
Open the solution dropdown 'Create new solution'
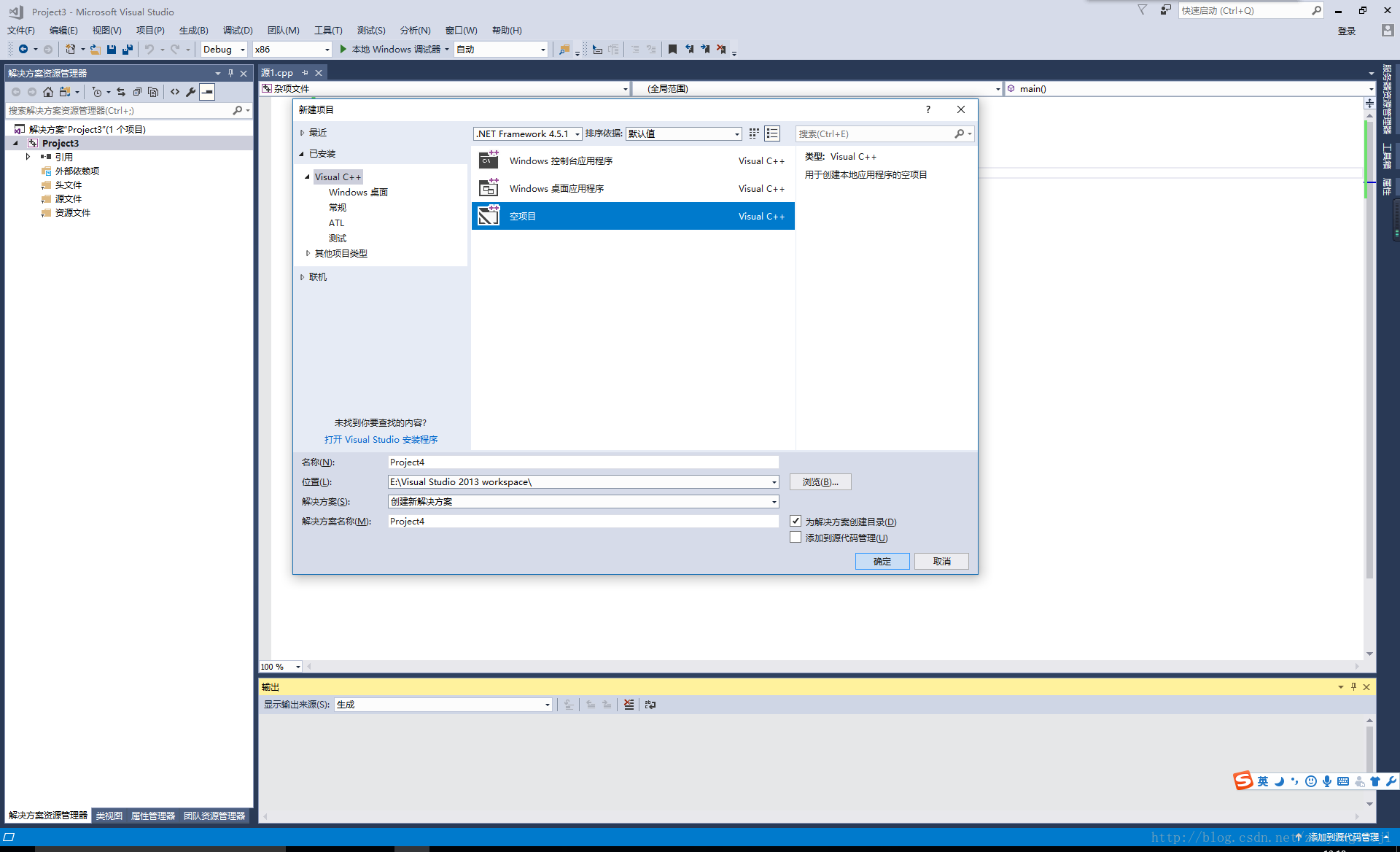click(x=583, y=502)
